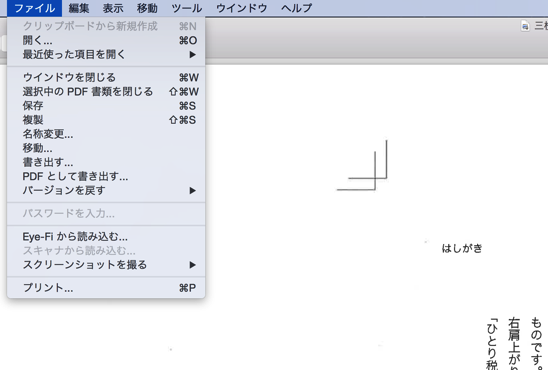The width and height of the screenshot is (548, 370).
Task: Select 名称変更... menu item
Action: (106, 134)
